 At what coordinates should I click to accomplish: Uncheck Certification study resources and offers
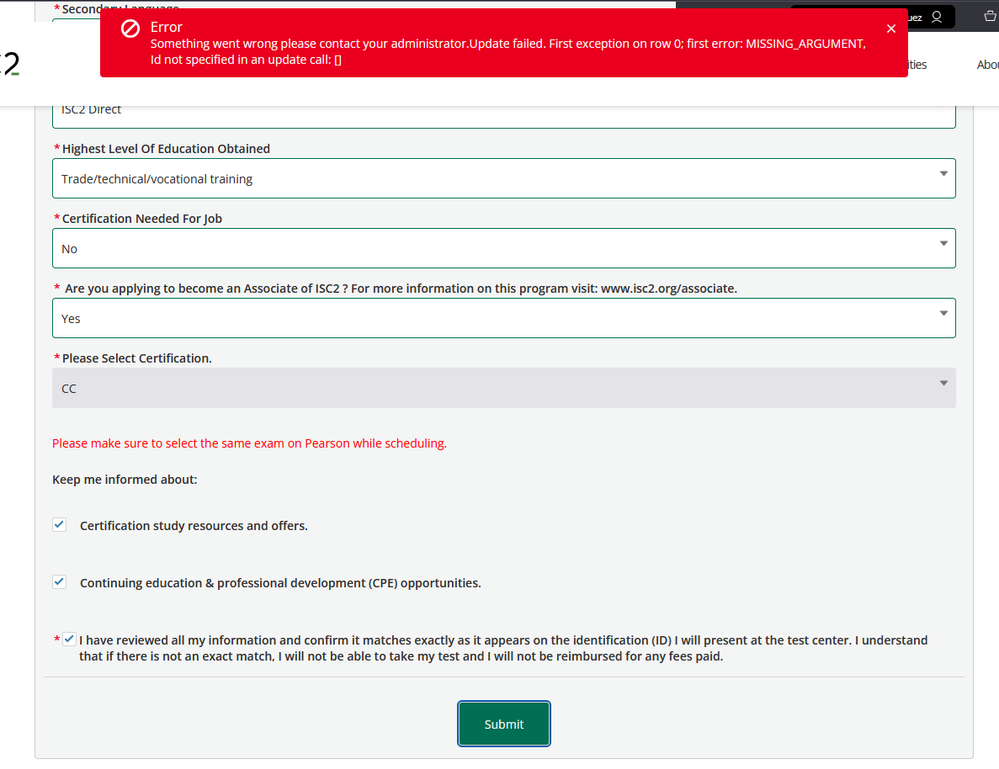[x=60, y=525]
